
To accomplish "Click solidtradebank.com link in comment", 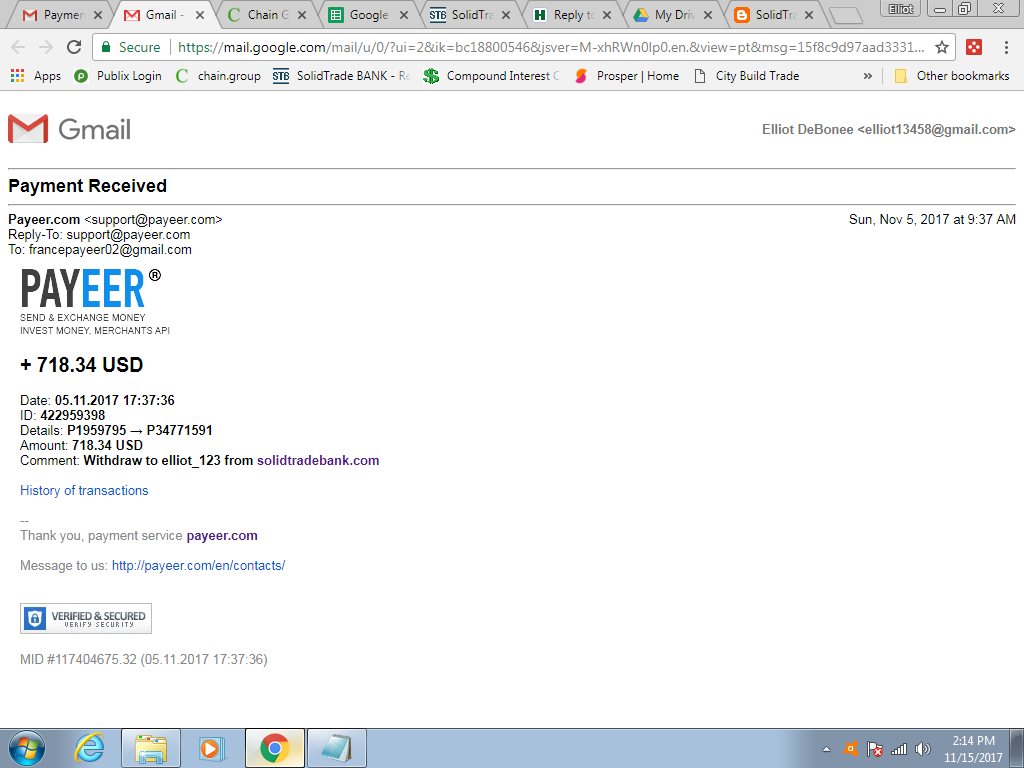I will 318,460.
